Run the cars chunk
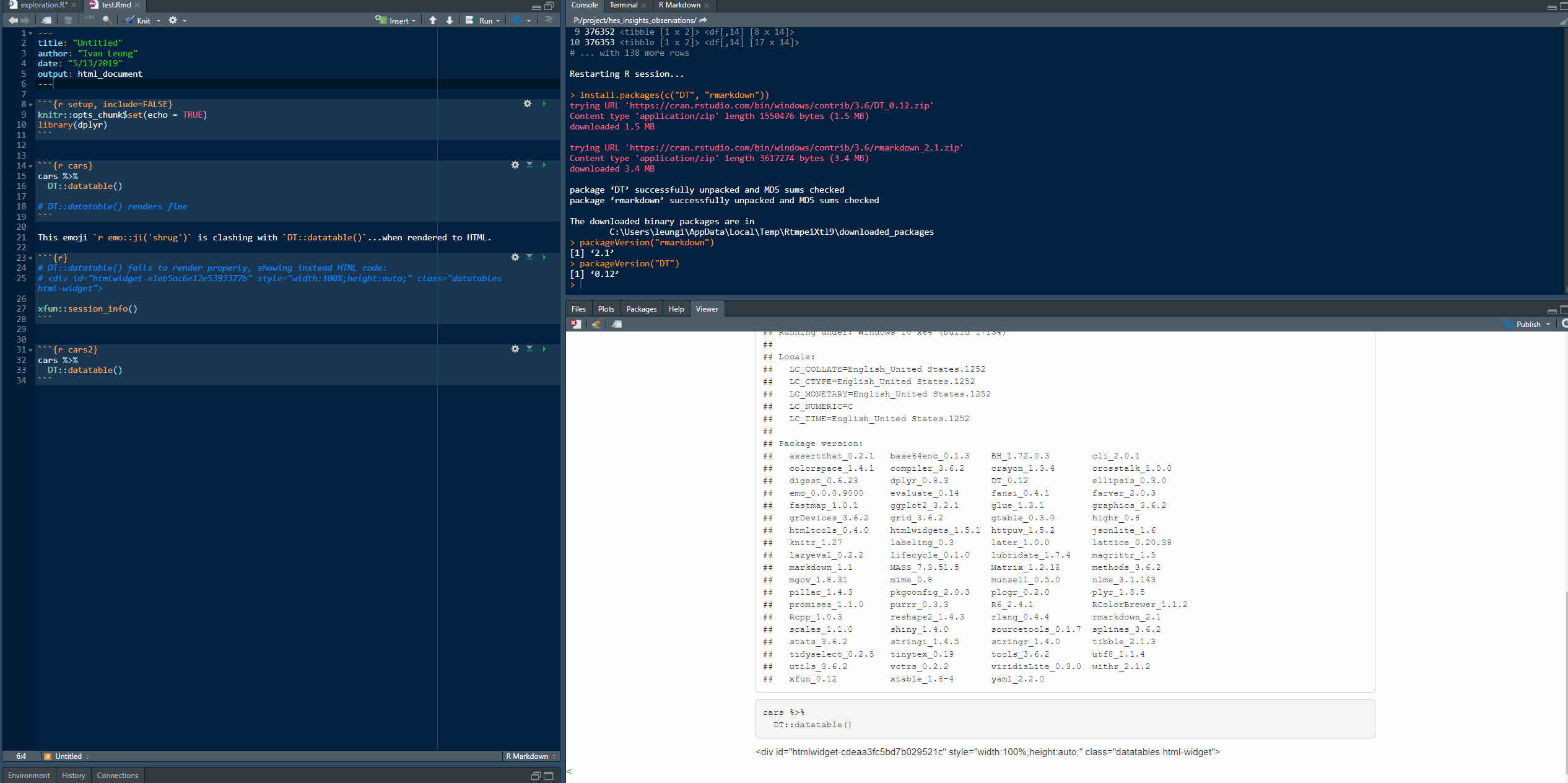Screen dimensions: 1568x783 coord(544,165)
